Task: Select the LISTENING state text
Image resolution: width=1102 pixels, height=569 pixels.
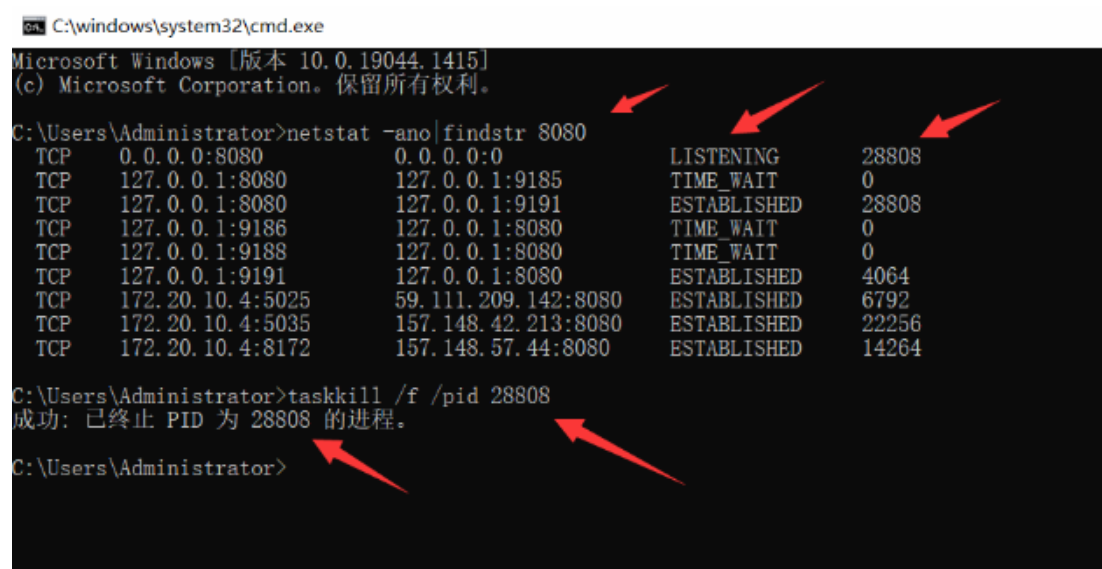Action: (x=724, y=157)
